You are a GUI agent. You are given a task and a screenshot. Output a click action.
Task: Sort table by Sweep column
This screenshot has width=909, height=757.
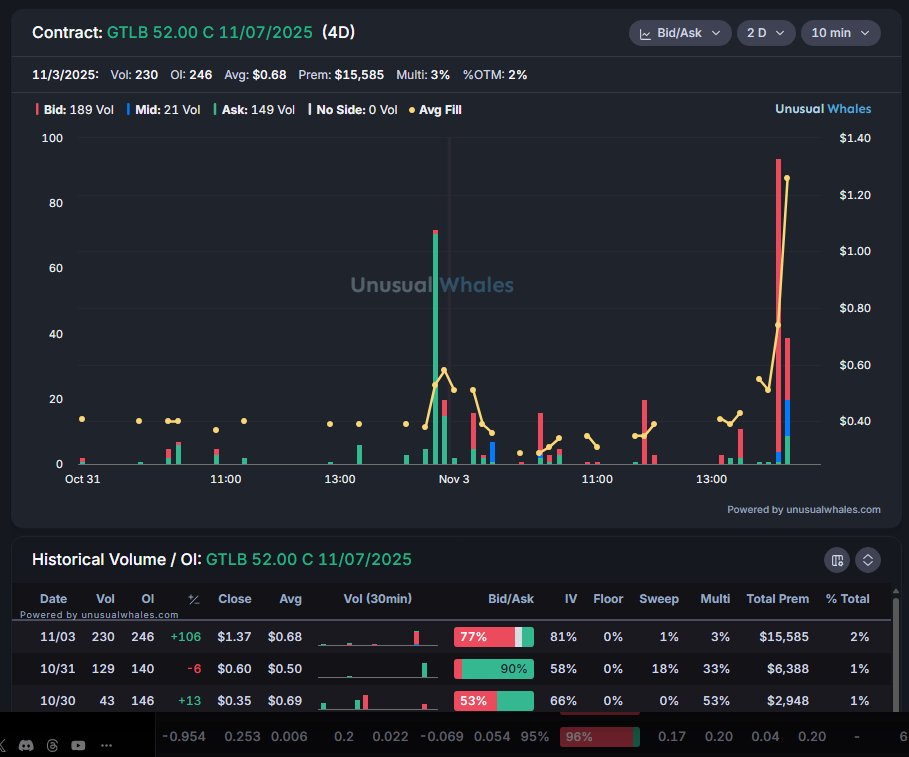point(659,599)
